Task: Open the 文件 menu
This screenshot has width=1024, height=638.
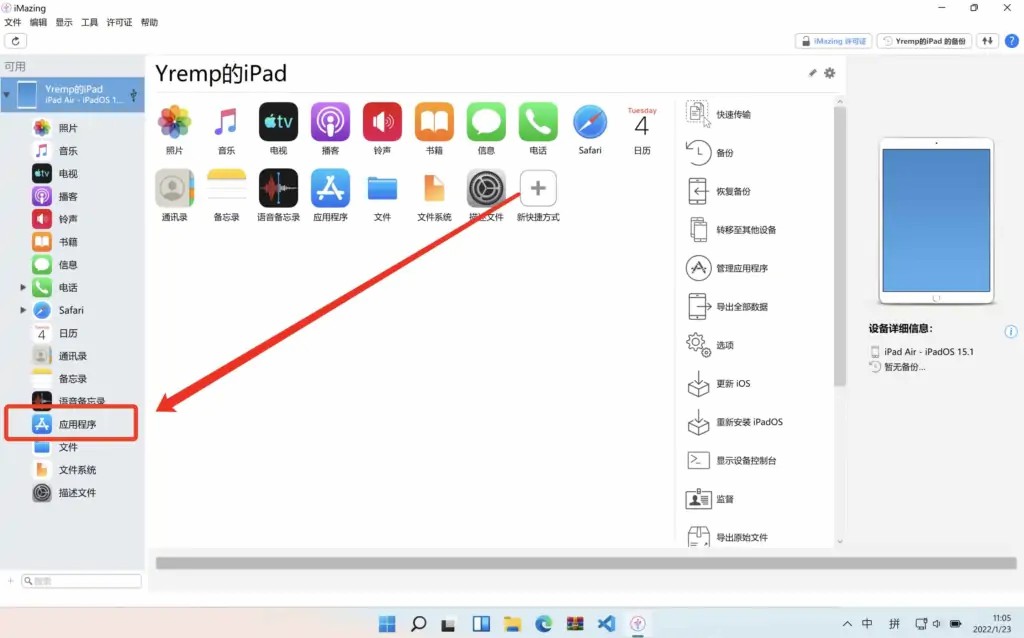Action: pos(12,22)
